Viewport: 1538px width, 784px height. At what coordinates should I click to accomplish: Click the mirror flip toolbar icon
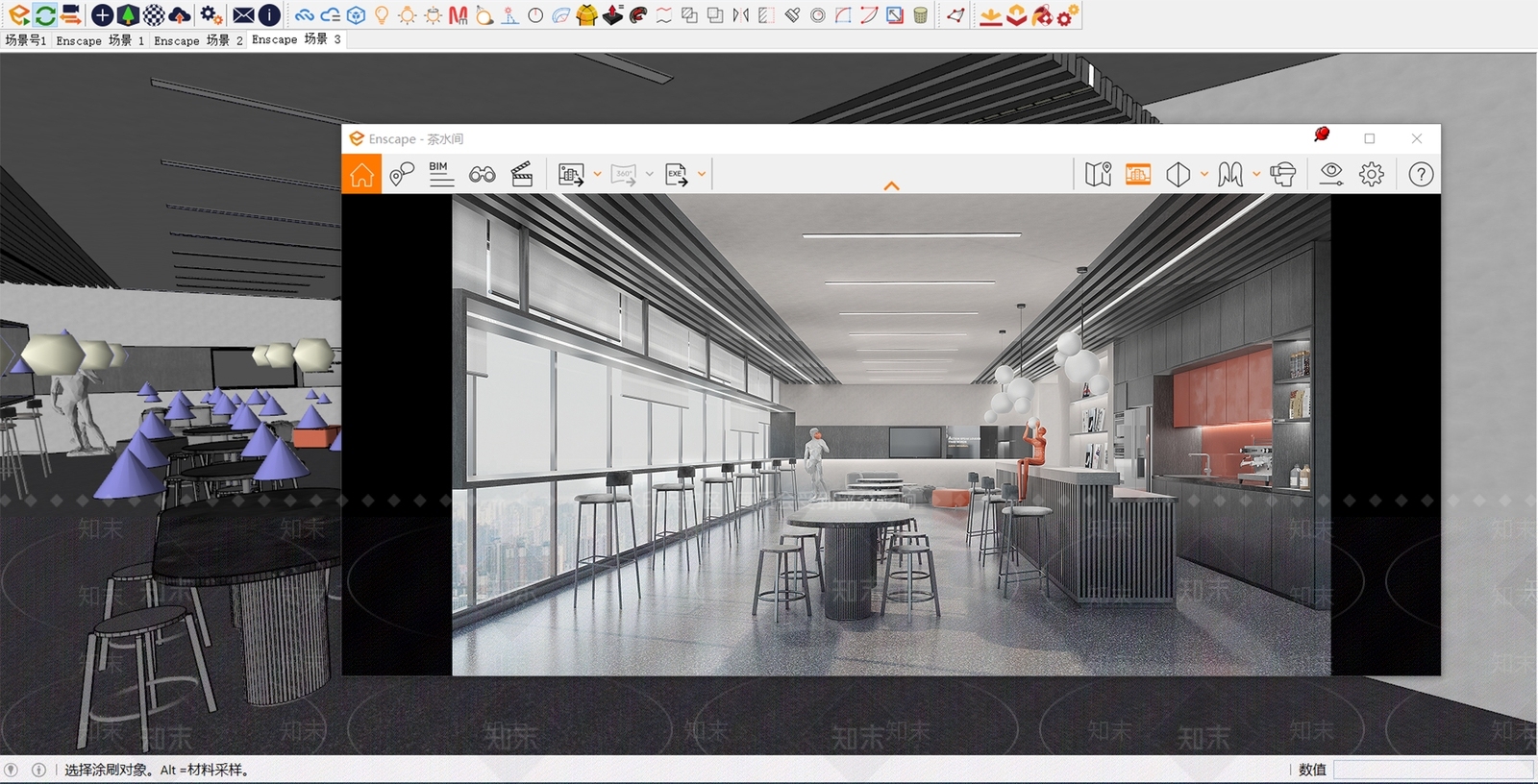pos(740,15)
